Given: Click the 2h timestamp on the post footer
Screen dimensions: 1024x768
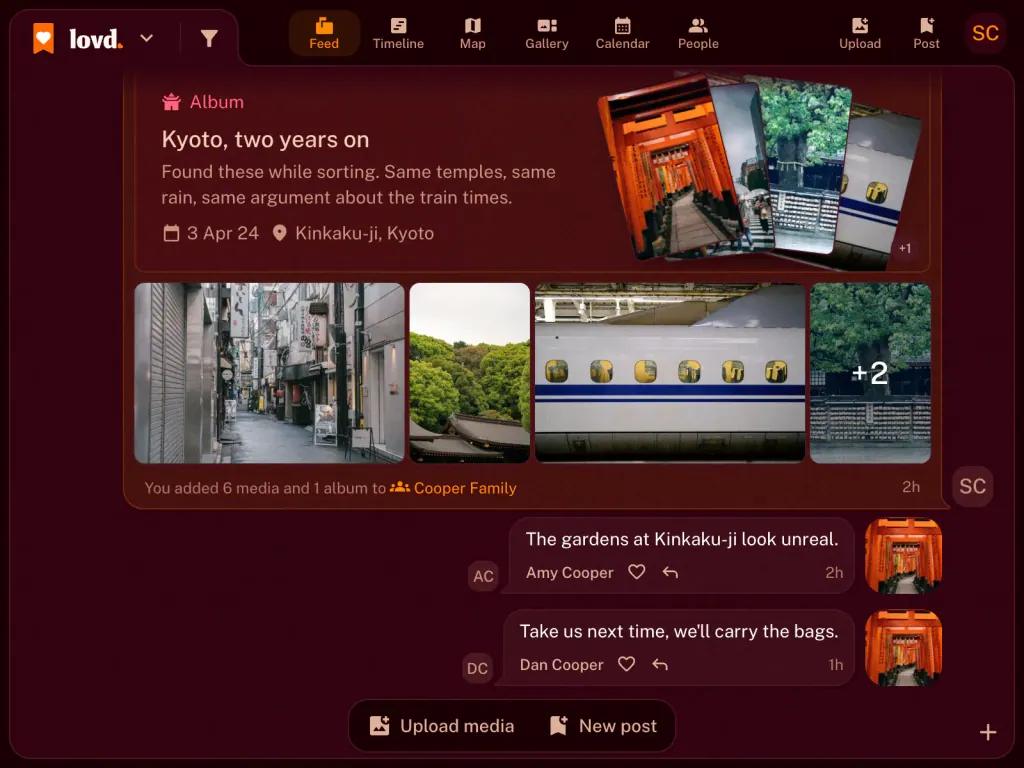Looking at the screenshot, I should (x=911, y=487).
